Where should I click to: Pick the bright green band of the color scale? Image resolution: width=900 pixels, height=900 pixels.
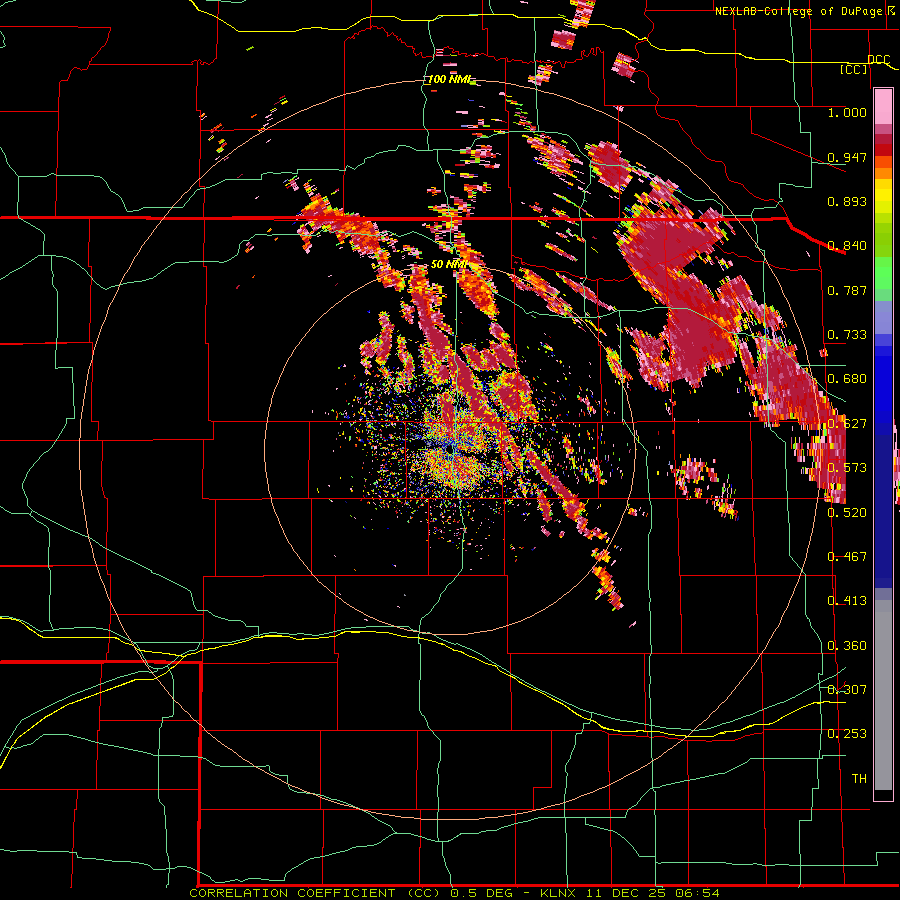point(883,273)
